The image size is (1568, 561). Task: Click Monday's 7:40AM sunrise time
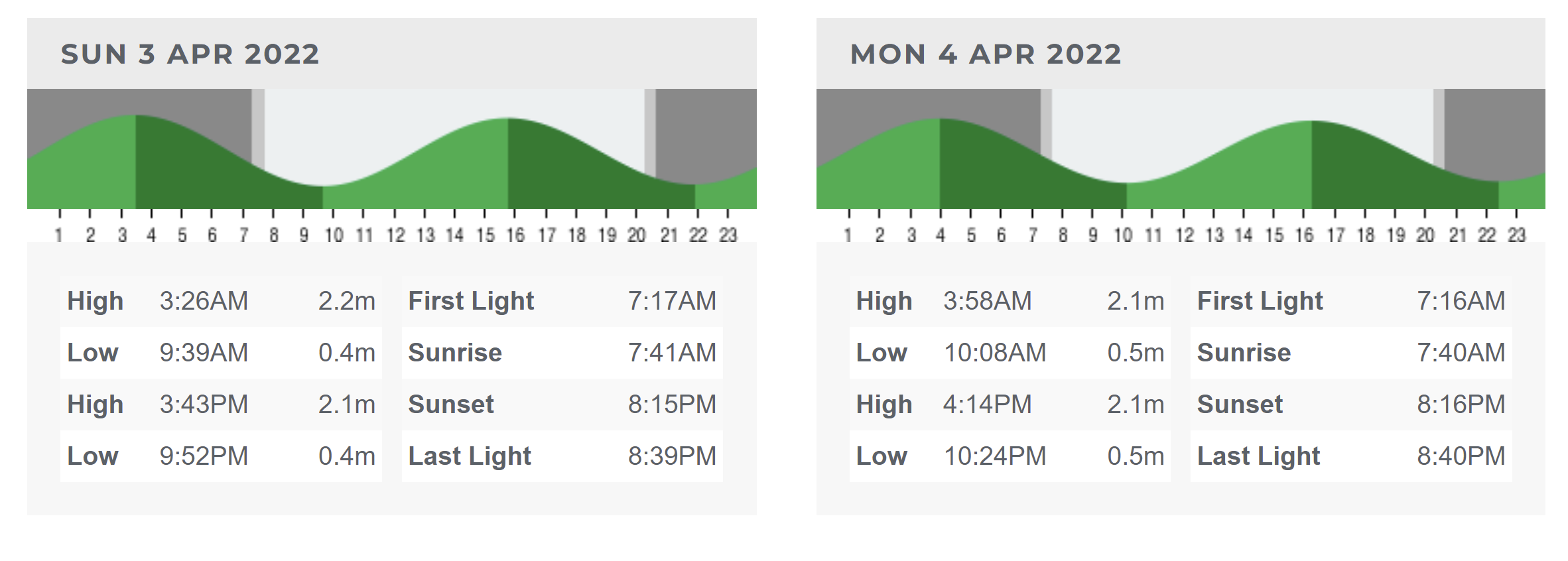click(1461, 353)
